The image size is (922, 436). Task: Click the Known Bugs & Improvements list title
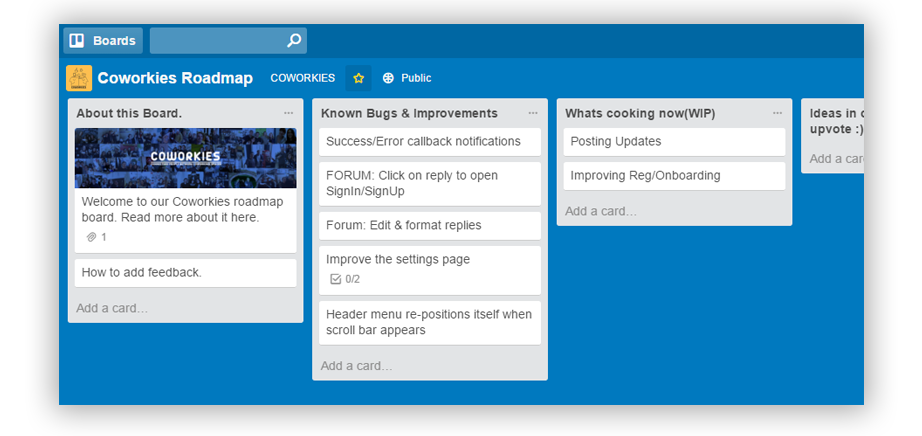coord(409,114)
